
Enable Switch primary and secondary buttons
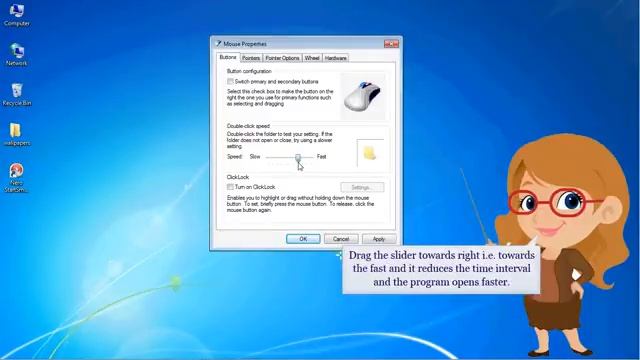tap(230, 82)
